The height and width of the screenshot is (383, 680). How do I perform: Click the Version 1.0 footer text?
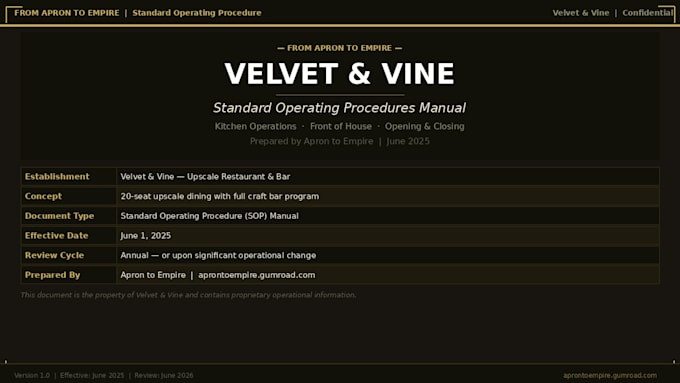(x=32, y=375)
